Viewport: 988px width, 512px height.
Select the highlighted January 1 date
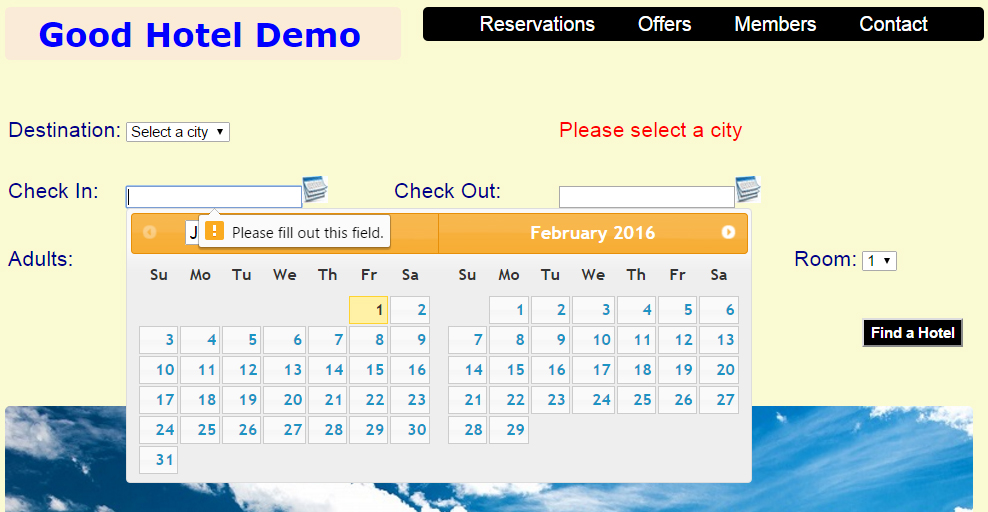click(369, 310)
